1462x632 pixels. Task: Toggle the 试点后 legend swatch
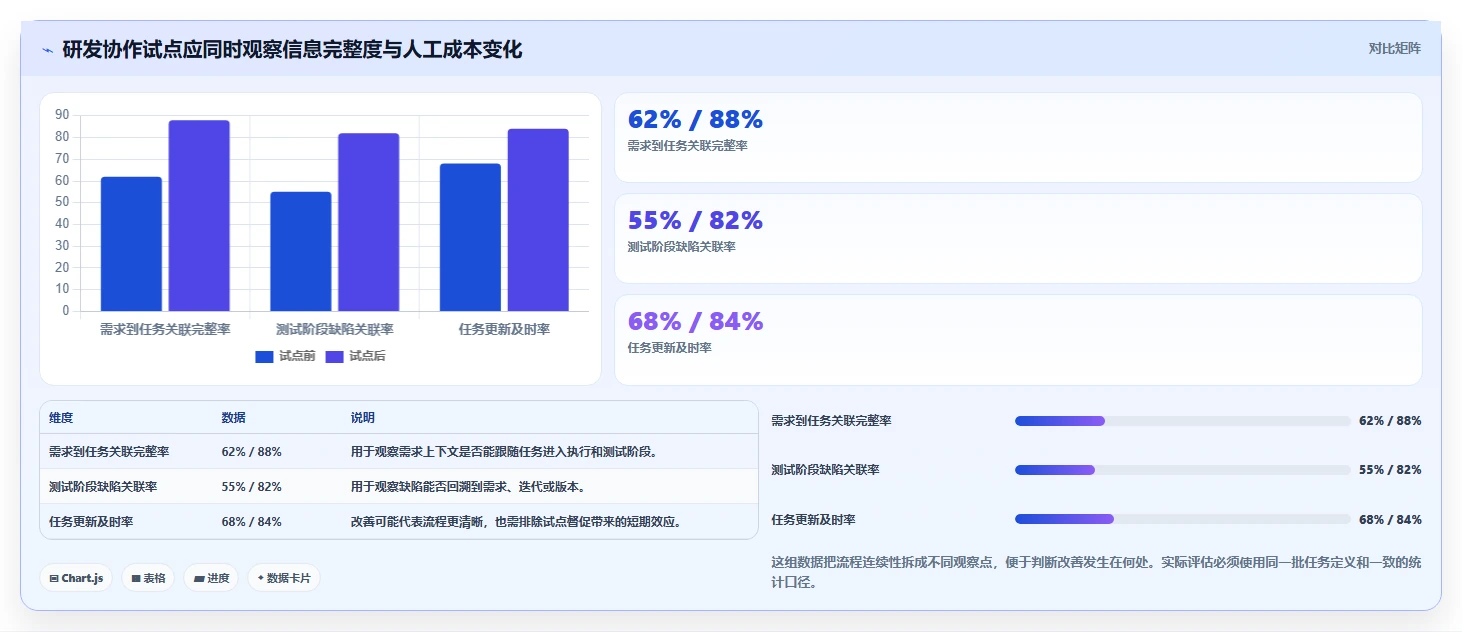[x=334, y=357]
